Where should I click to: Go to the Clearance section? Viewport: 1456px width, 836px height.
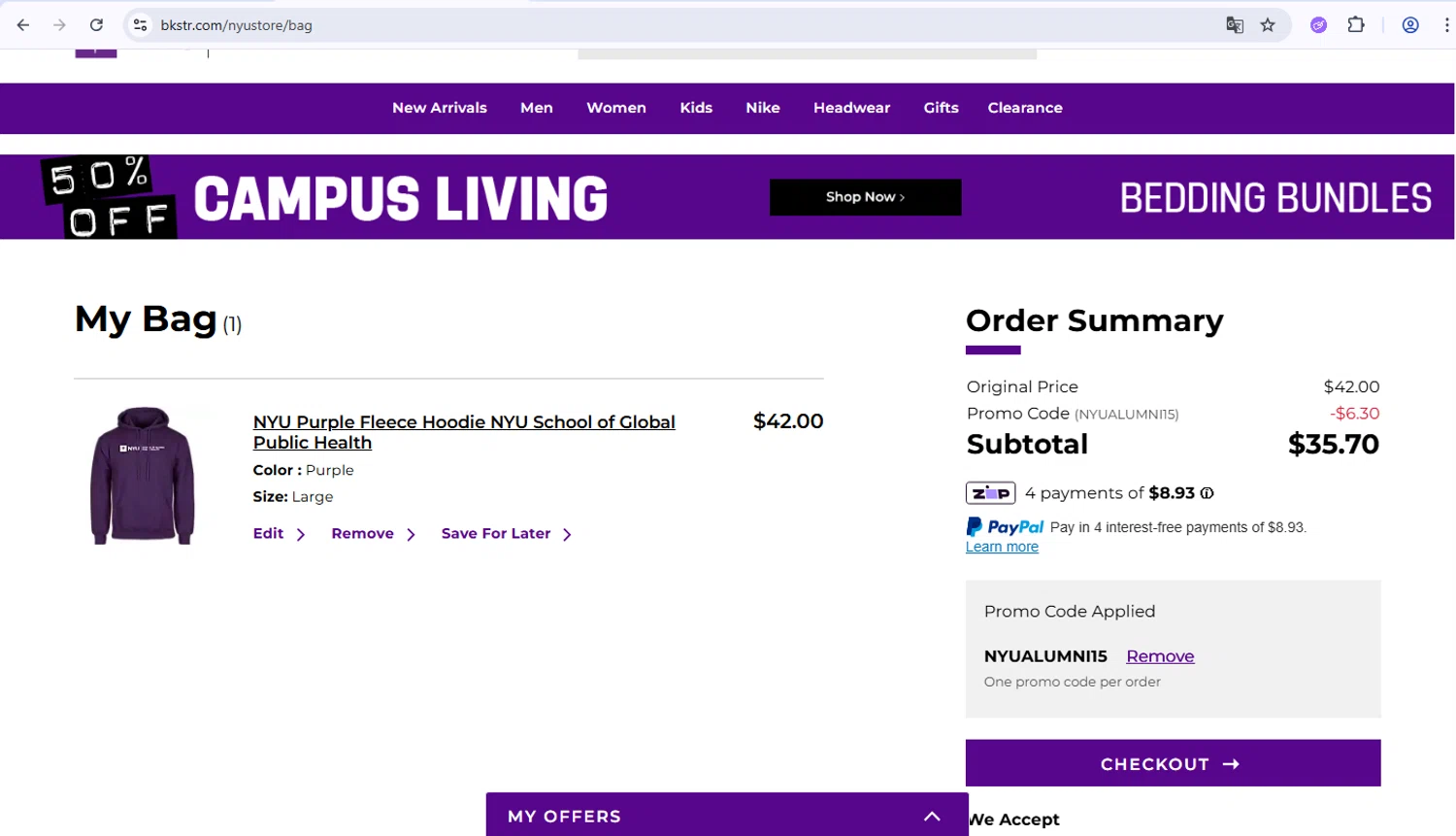pyautogui.click(x=1025, y=108)
